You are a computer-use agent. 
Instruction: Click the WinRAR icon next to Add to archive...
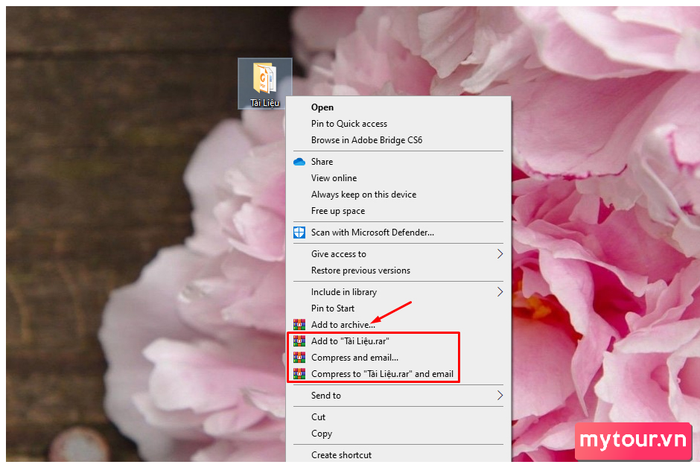299,325
